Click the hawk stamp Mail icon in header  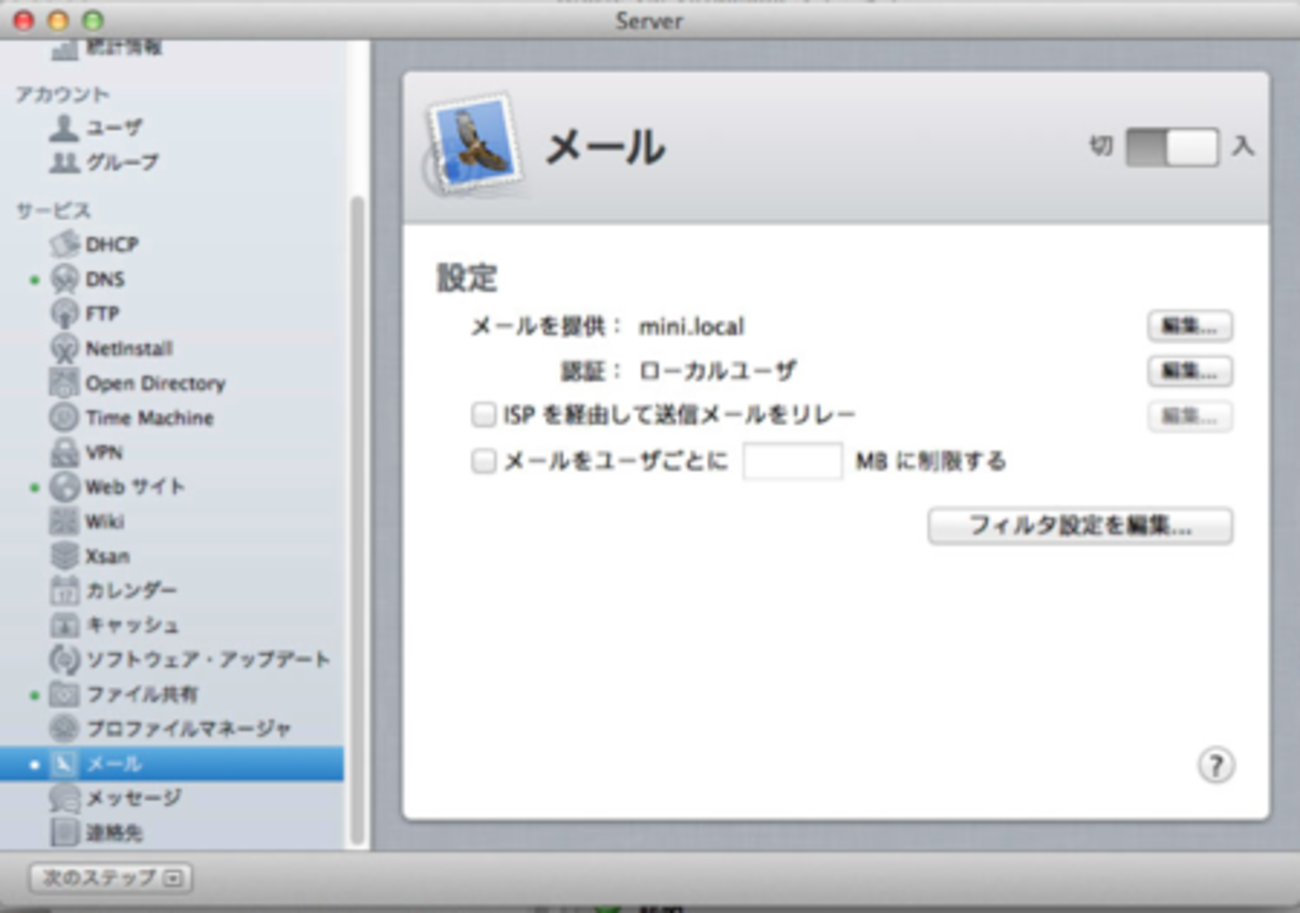coord(474,144)
